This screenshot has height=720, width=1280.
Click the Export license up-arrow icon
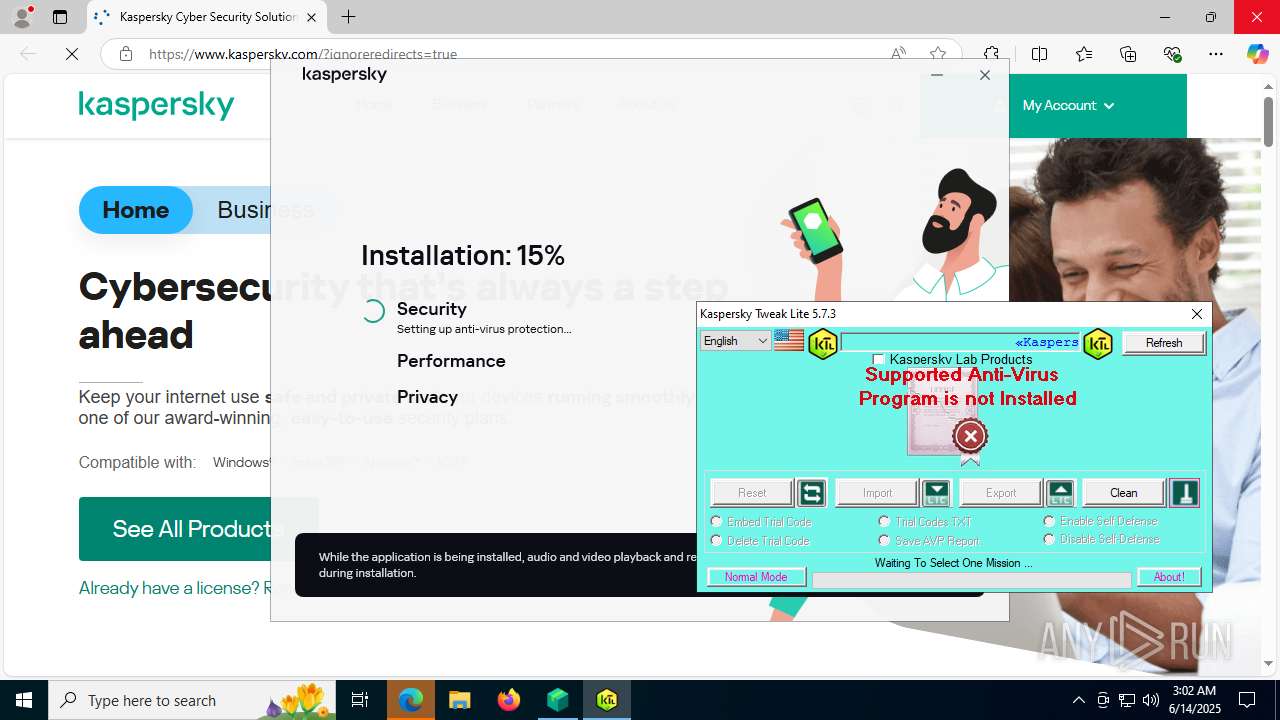(1060, 493)
